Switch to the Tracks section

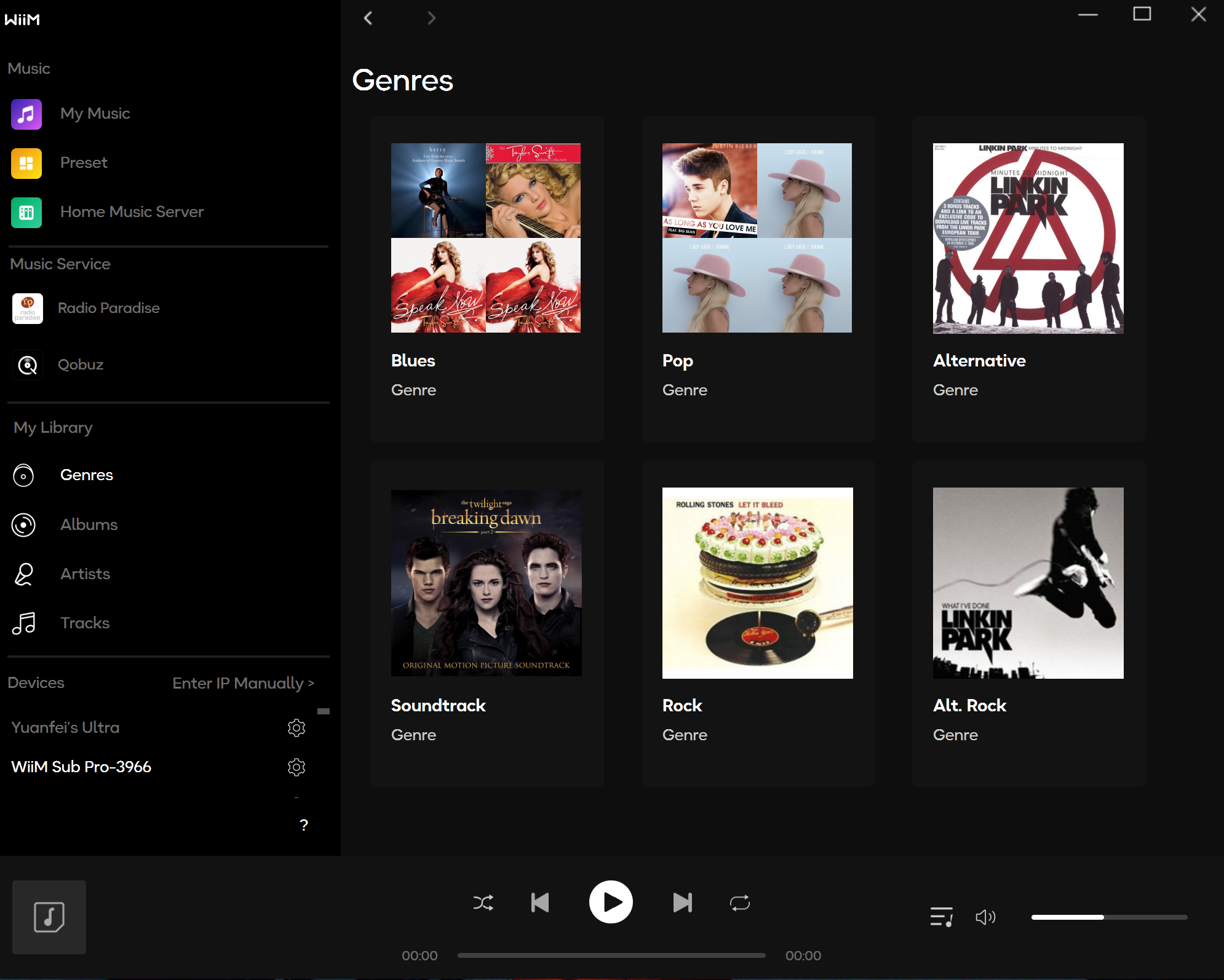(85, 623)
